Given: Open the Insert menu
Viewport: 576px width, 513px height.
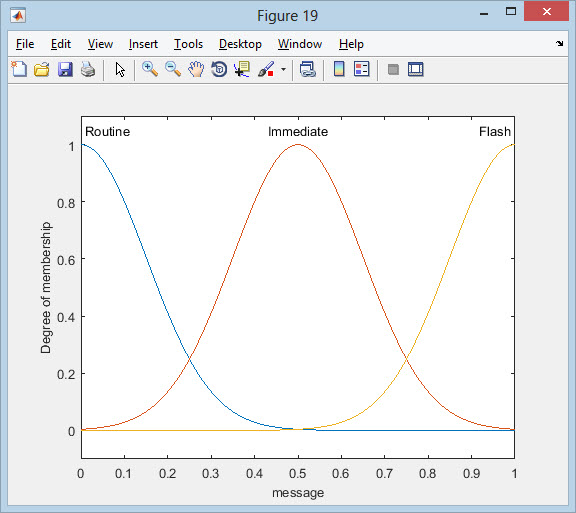Looking at the screenshot, I should coord(143,44).
